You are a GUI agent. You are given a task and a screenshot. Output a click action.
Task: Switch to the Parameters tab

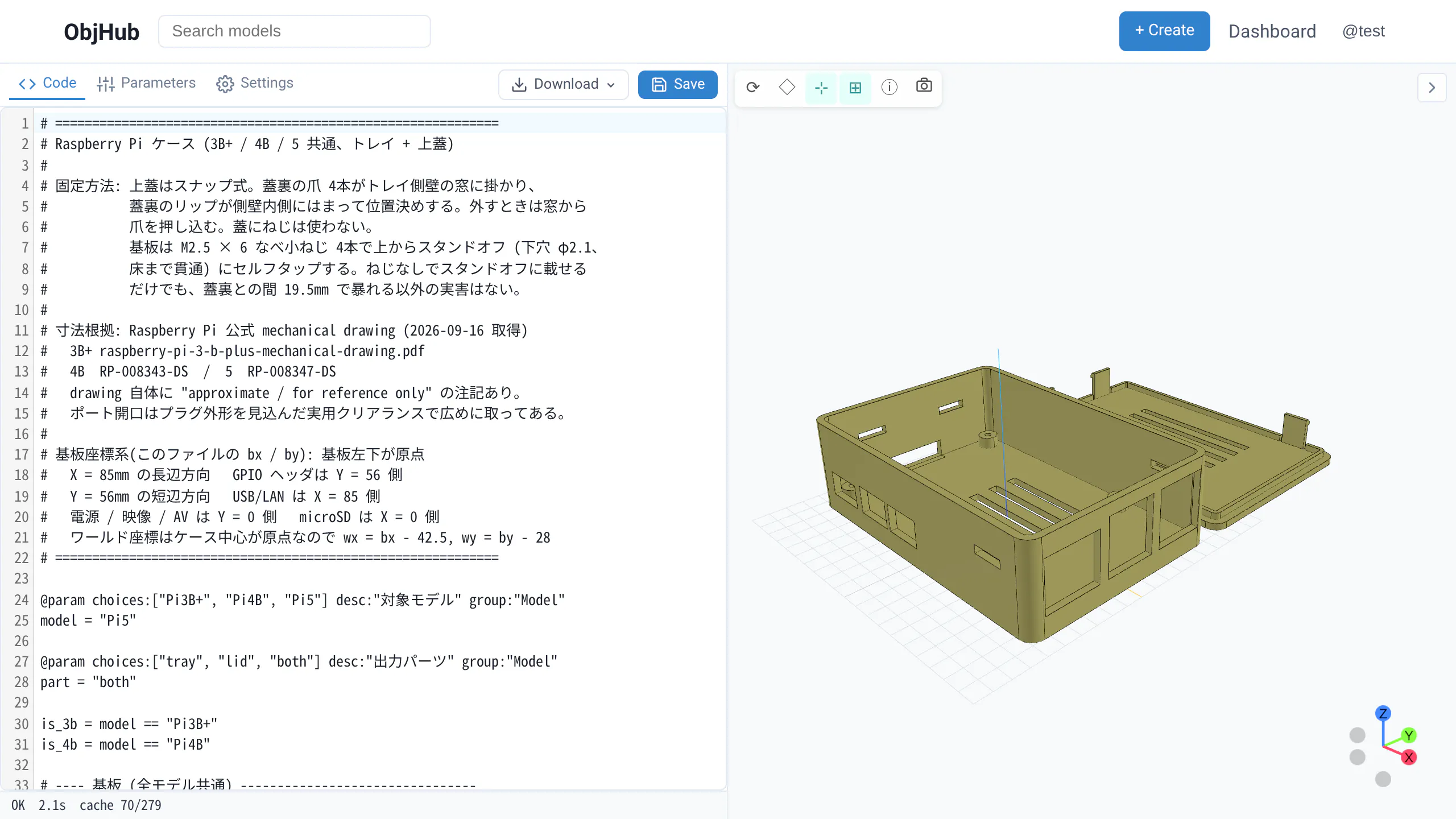[x=146, y=83]
